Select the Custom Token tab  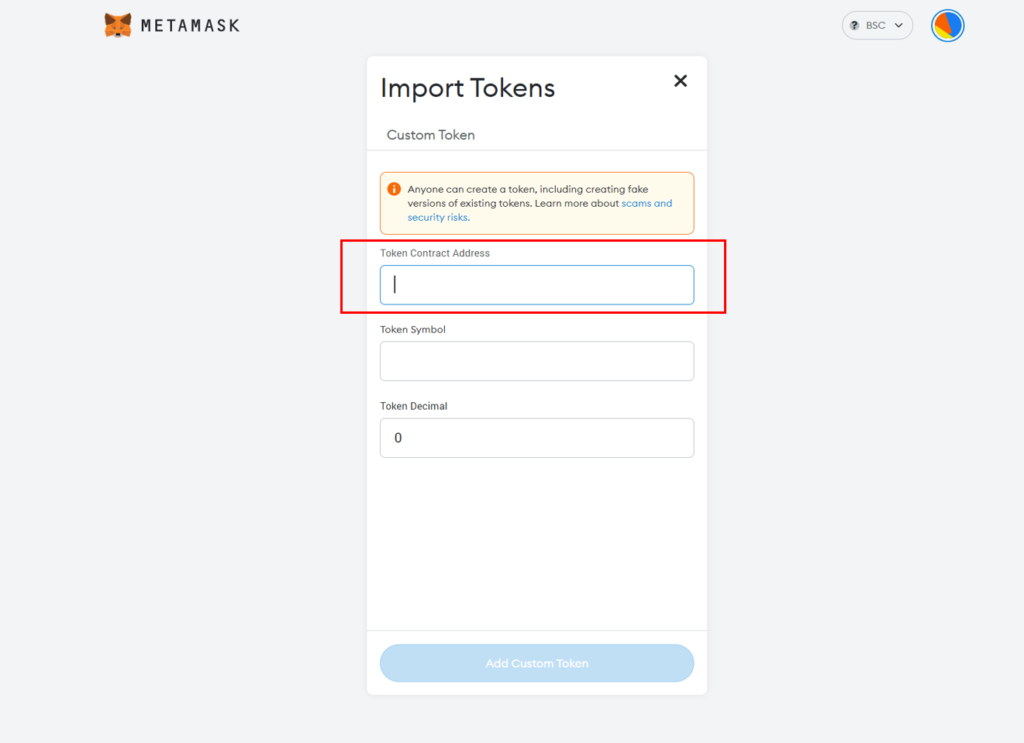[x=430, y=135]
